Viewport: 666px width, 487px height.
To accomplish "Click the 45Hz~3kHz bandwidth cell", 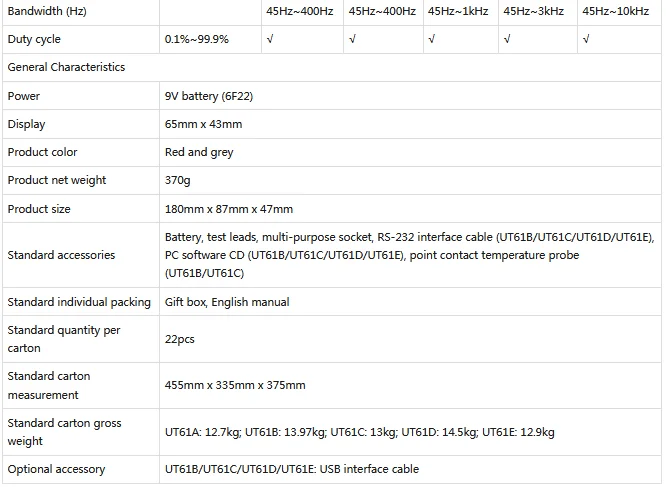I will click(x=533, y=10).
